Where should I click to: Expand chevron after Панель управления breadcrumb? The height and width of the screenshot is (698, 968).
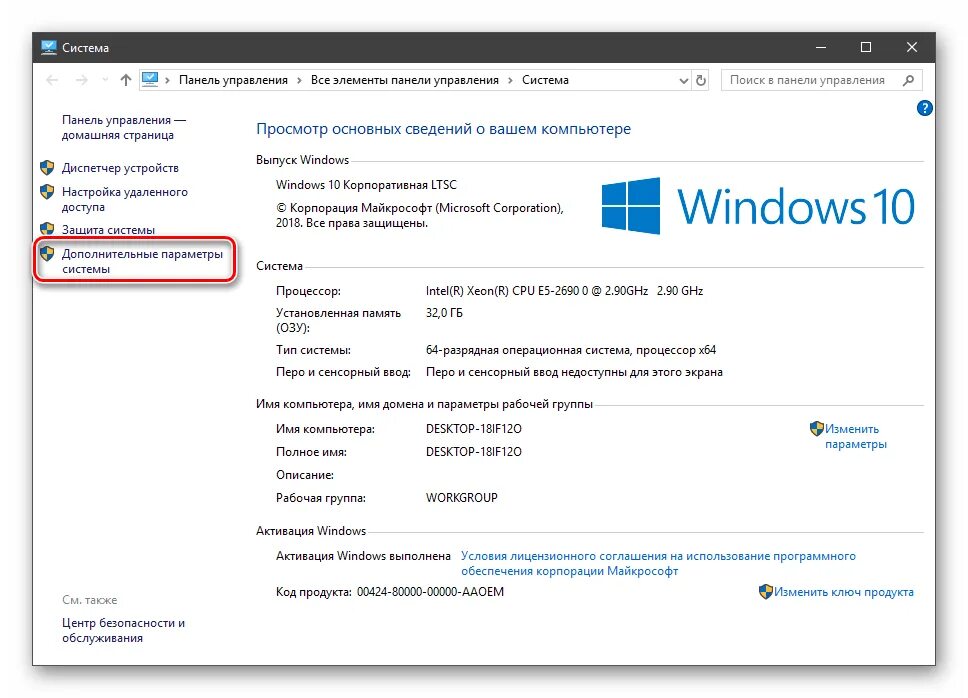(299, 80)
